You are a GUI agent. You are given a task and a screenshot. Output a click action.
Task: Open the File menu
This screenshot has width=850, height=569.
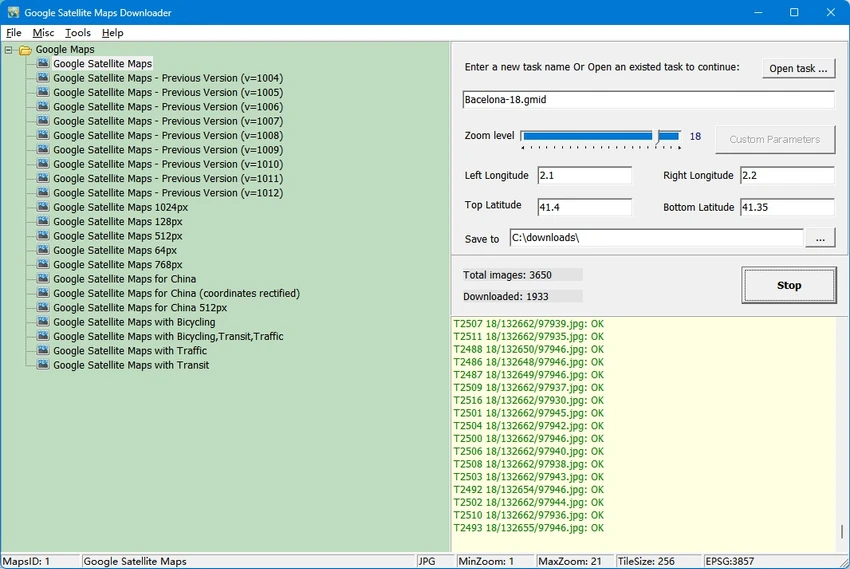point(14,33)
